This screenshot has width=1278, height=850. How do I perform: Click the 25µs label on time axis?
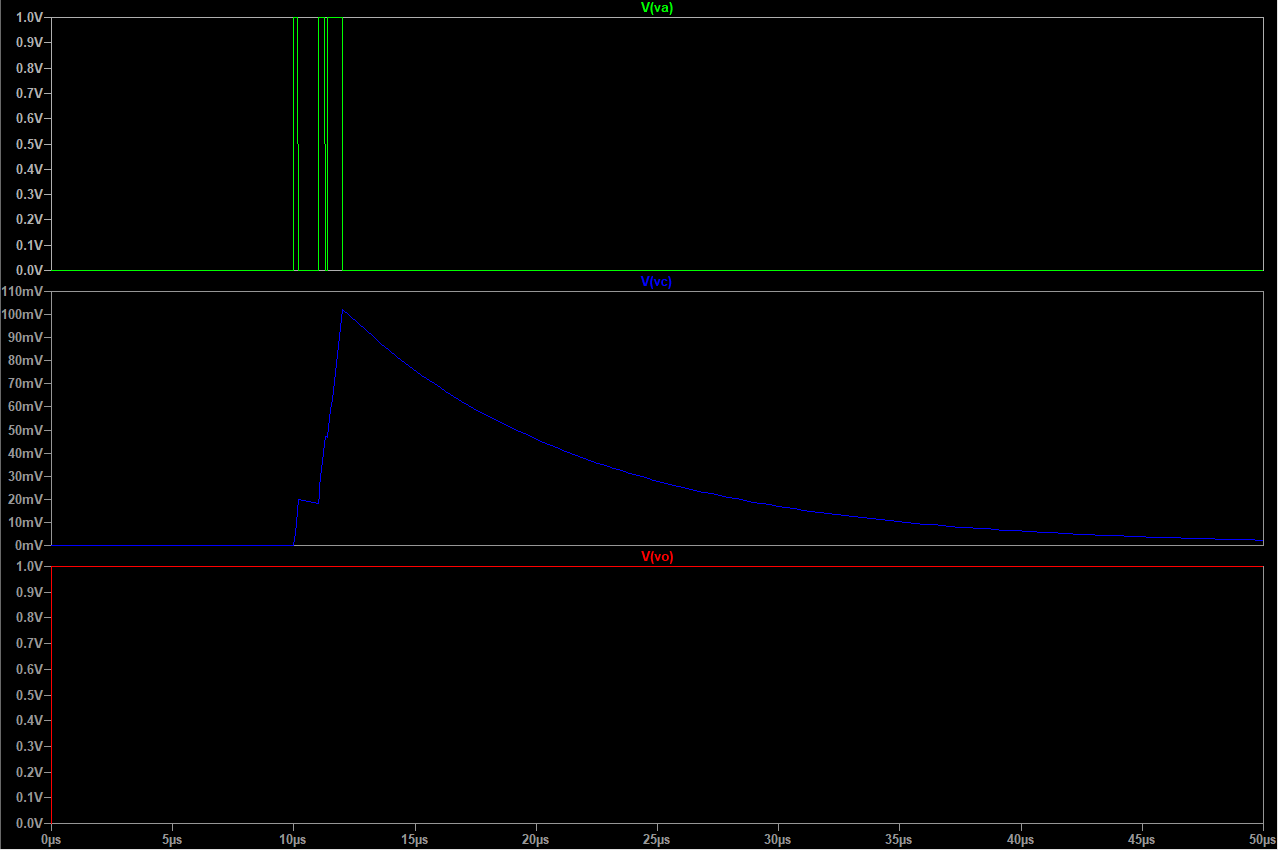click(x=657, y=840)
